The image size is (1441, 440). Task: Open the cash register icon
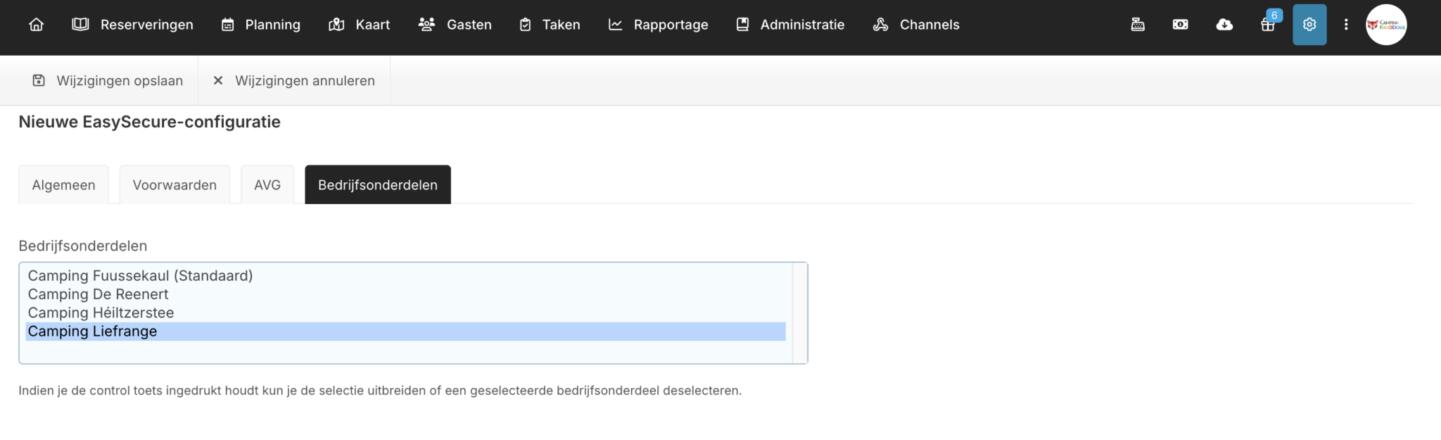tap(1137, 25)
